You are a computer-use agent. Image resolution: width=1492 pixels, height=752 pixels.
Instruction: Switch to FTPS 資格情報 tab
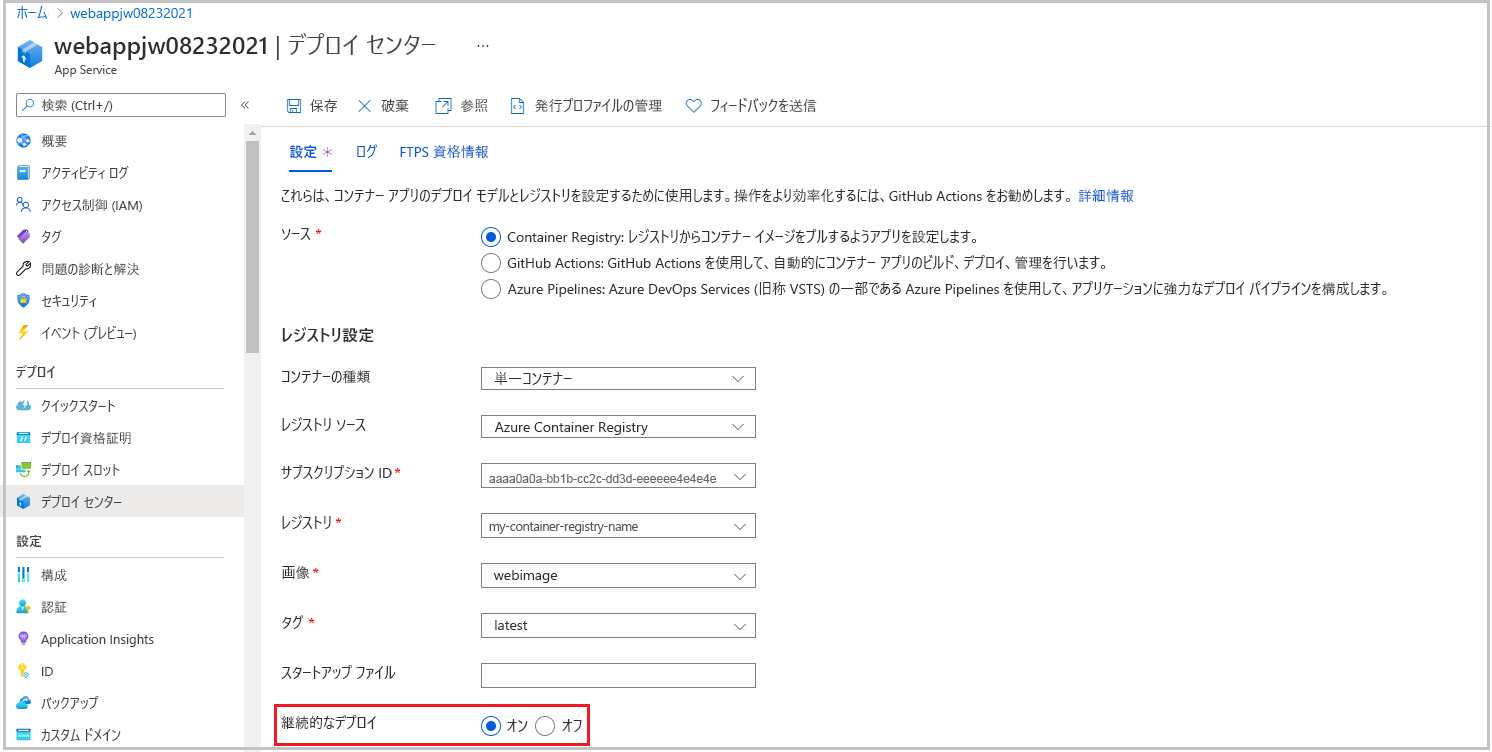444,152
